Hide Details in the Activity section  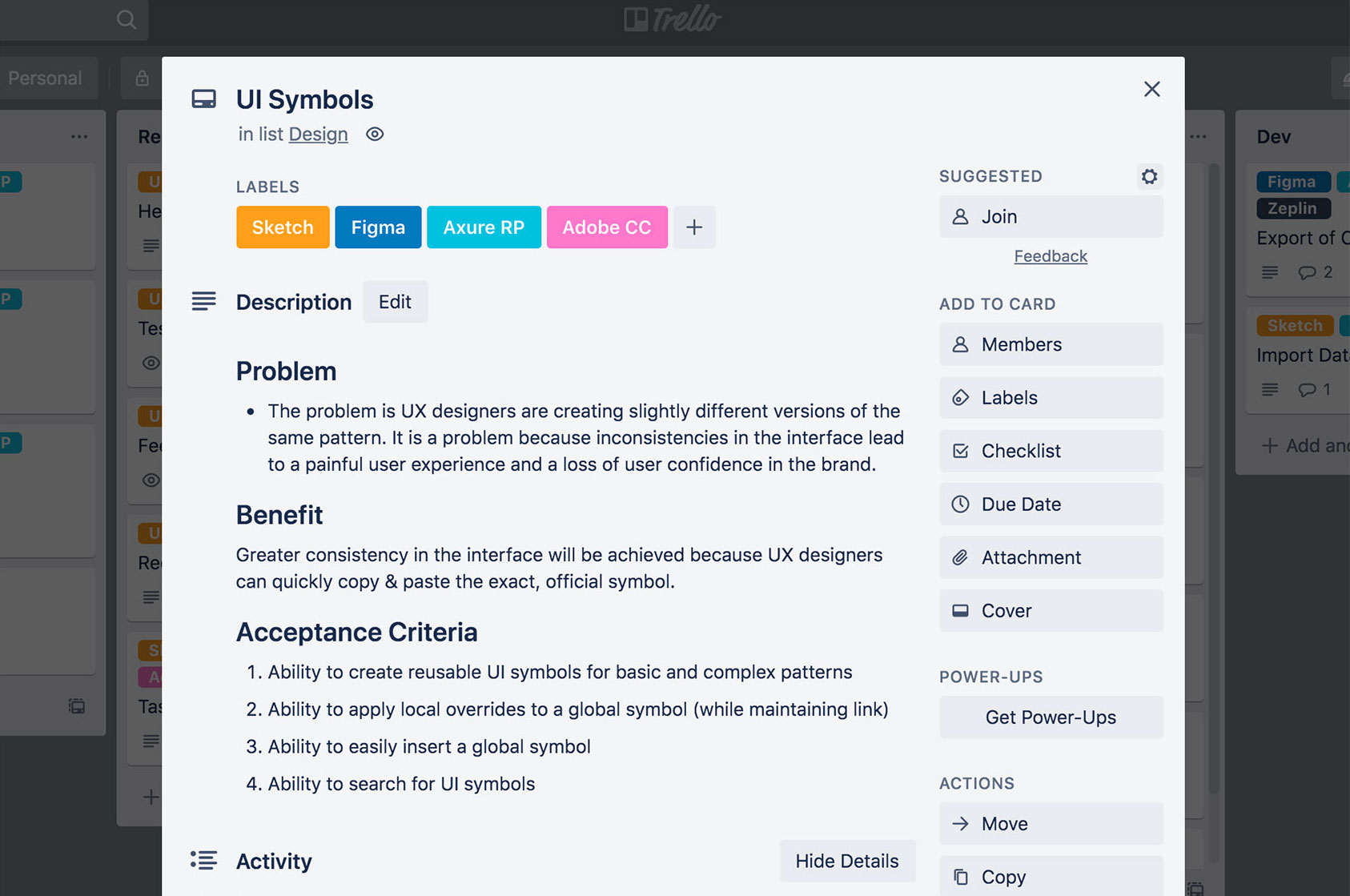coord(847,861)
